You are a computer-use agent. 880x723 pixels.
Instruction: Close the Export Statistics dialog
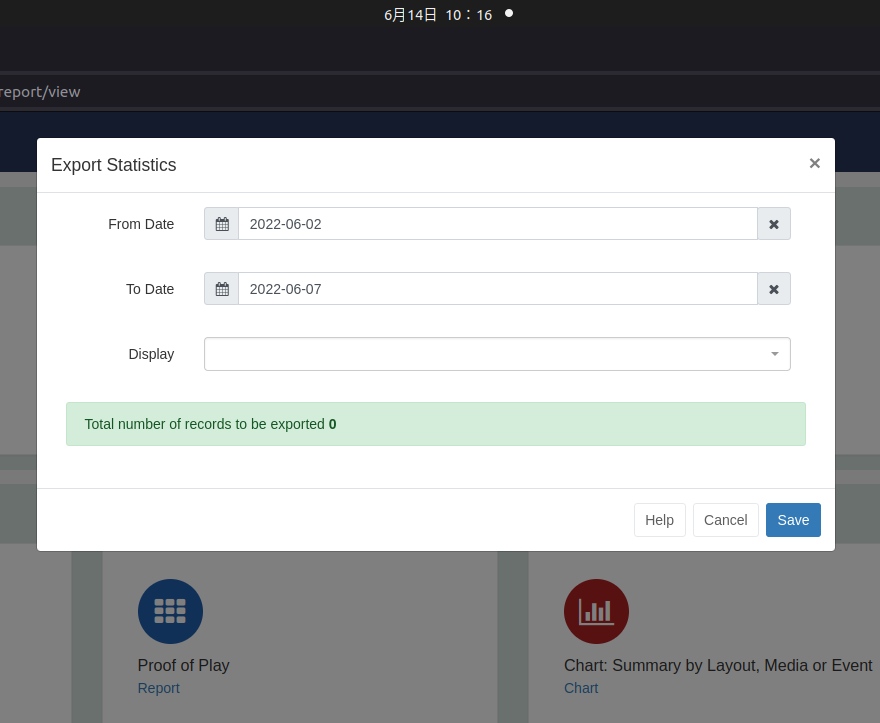click(x=814, y=163)
